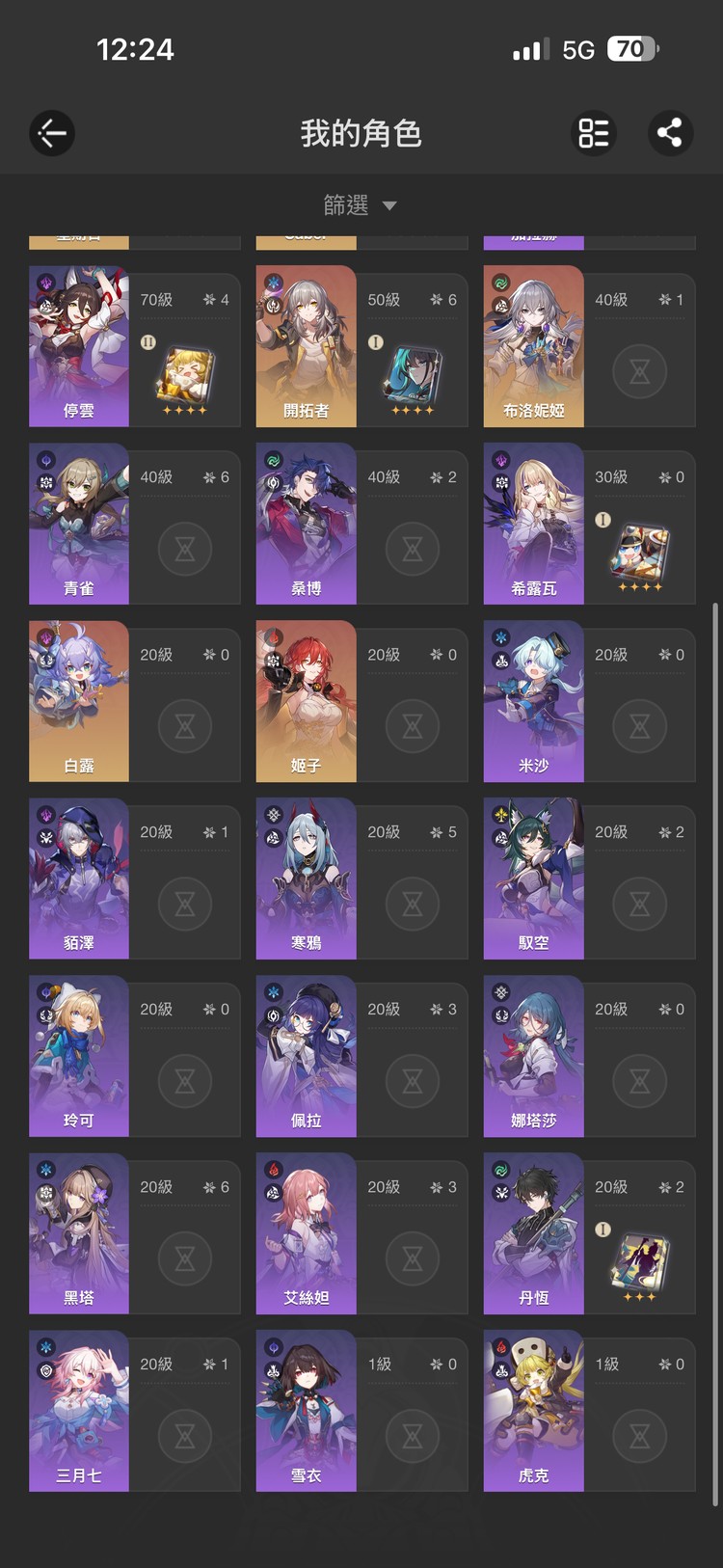Open 姬子 character card

[x=361, y=701]
